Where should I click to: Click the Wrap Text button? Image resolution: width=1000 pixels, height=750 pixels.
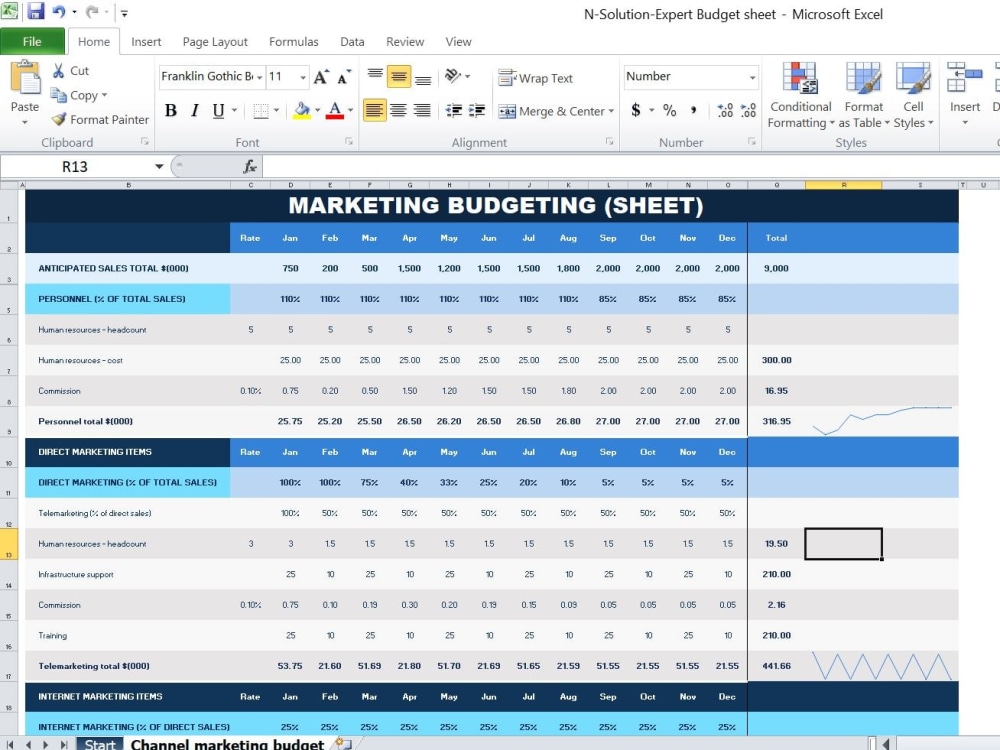pos(536,78)
